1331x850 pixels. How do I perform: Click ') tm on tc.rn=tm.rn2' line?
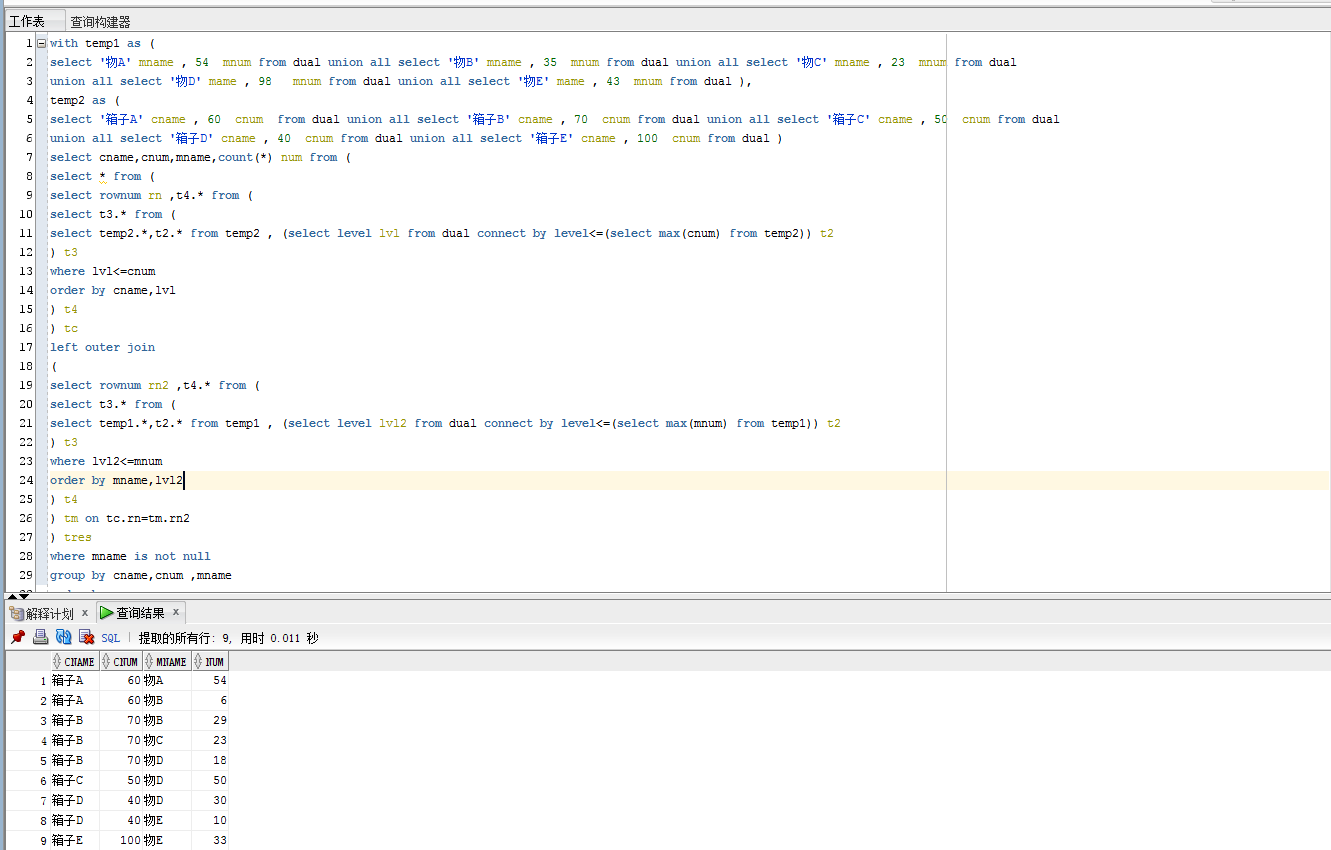(x=120, y=518)
